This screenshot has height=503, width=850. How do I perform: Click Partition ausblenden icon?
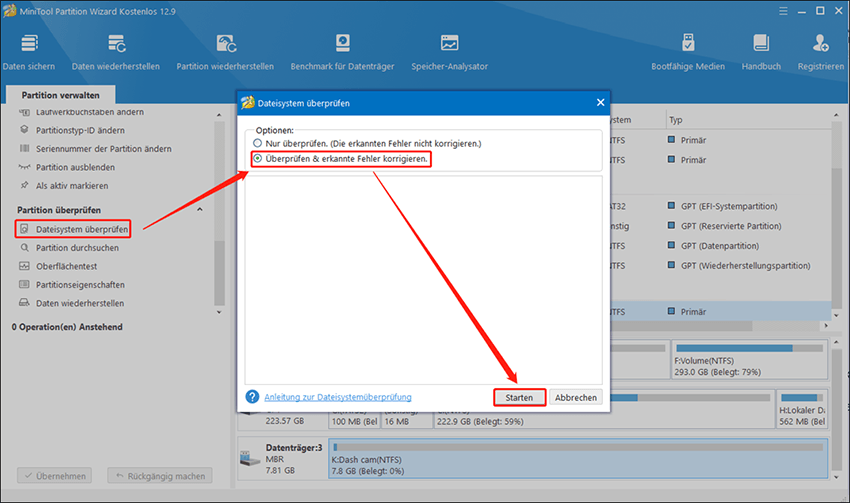click(x=24, y=167)
